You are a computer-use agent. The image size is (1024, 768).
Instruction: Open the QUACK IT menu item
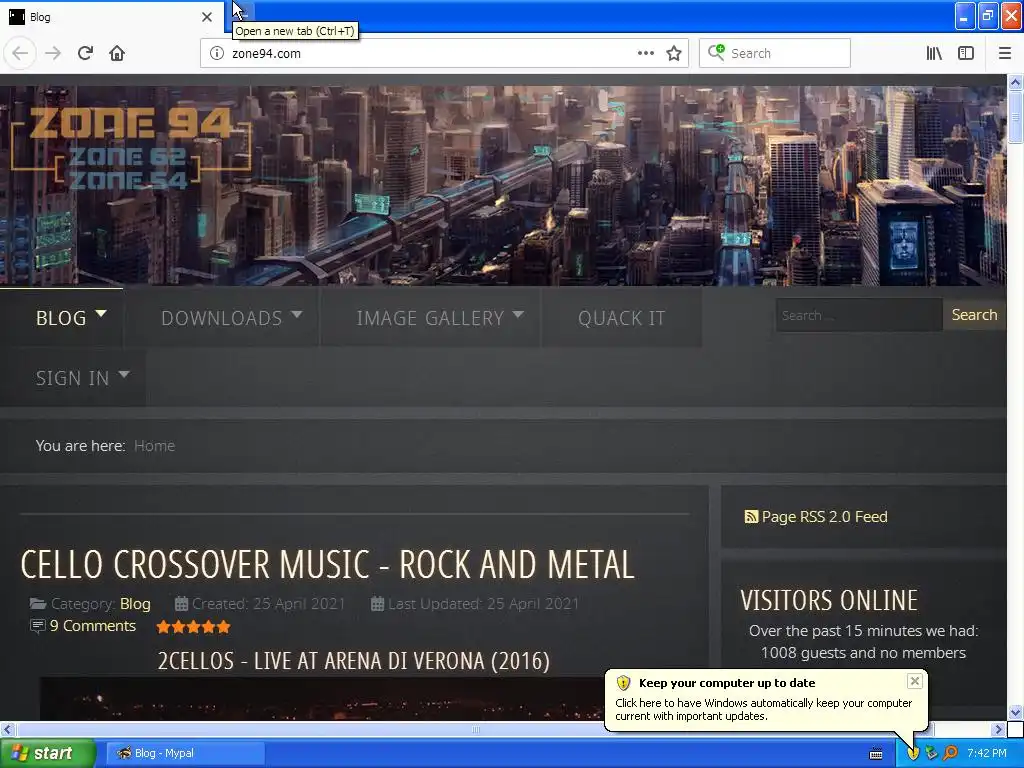coord(622,318)
